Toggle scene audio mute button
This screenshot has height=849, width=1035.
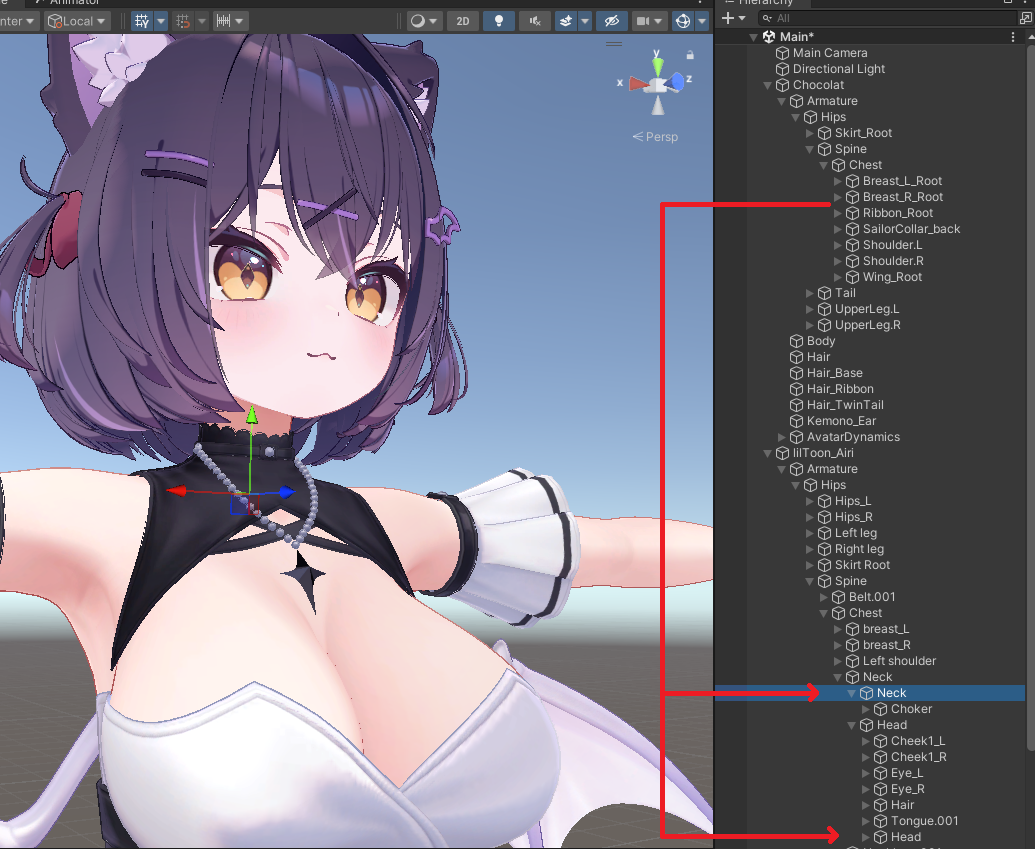(x=536, y=20)
